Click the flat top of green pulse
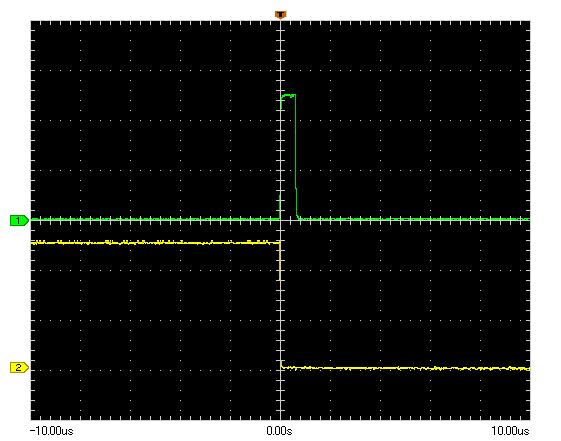 pos(289,95)
